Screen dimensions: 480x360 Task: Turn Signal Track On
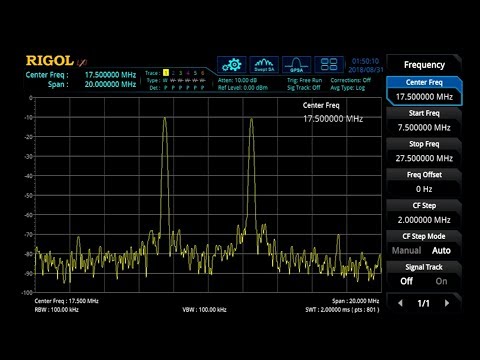click(441, 281)
